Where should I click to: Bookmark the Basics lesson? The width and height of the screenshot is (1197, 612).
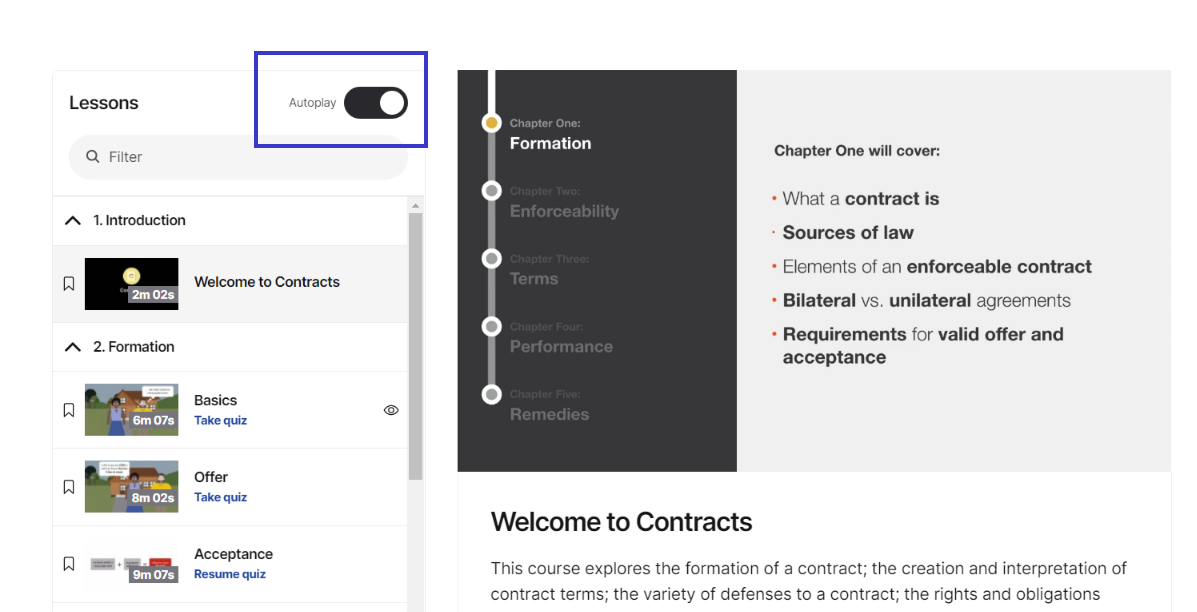69,410
